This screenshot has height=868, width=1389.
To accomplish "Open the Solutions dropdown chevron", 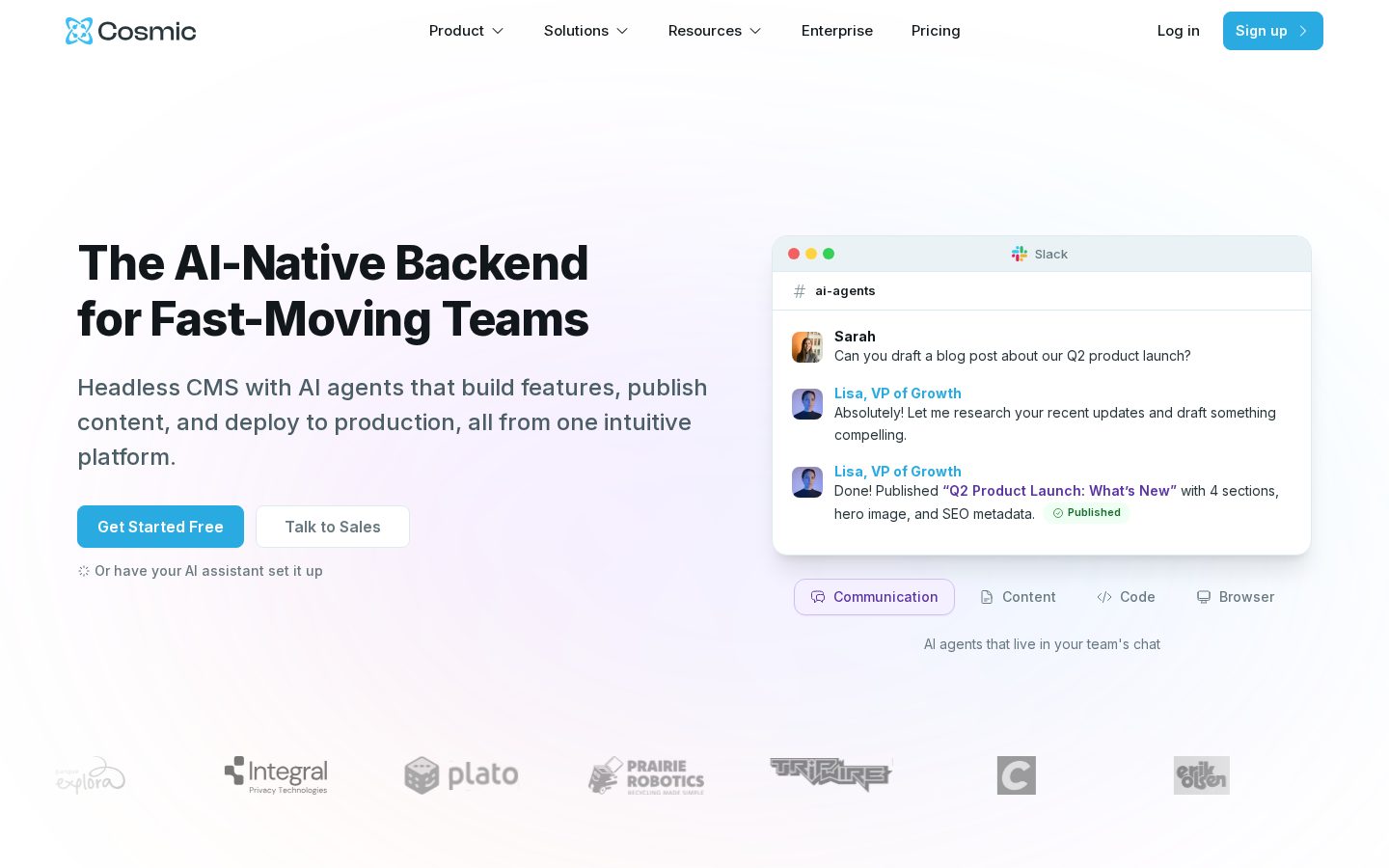I will (622, 31).
